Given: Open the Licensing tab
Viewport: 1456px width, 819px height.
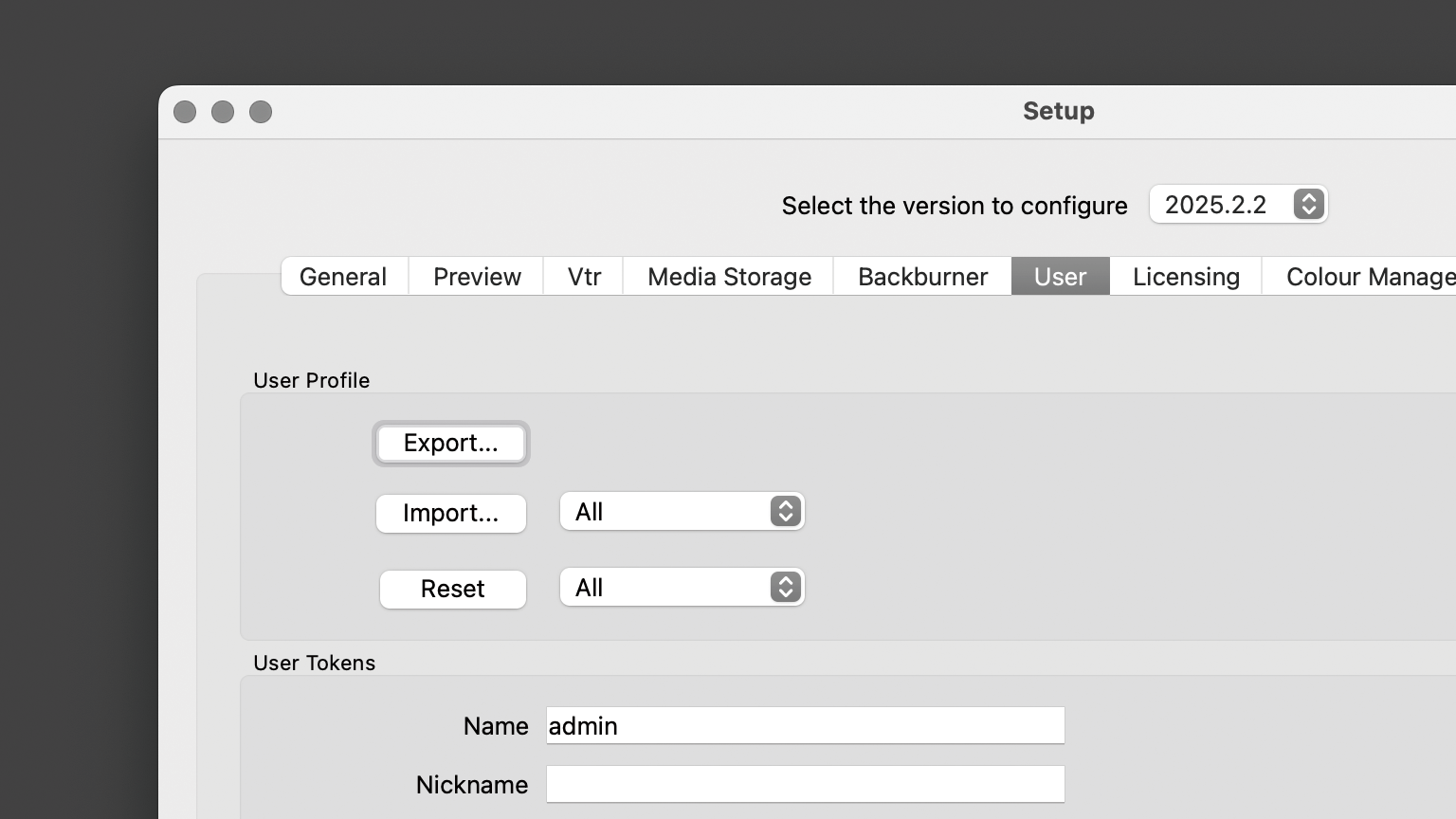Looking at the screenshot, I should 1186,276.
